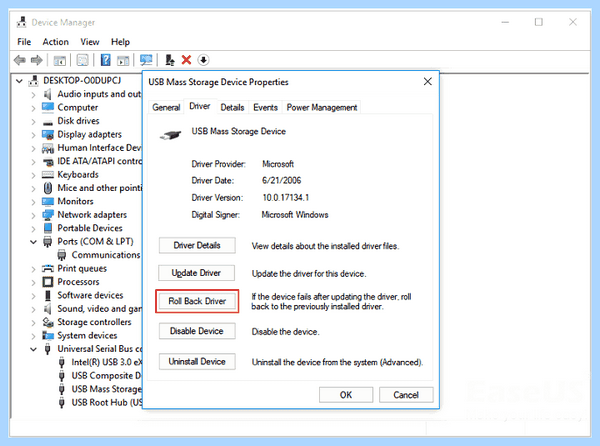Click the Update device driver toolbar icon

click(170, 60)
